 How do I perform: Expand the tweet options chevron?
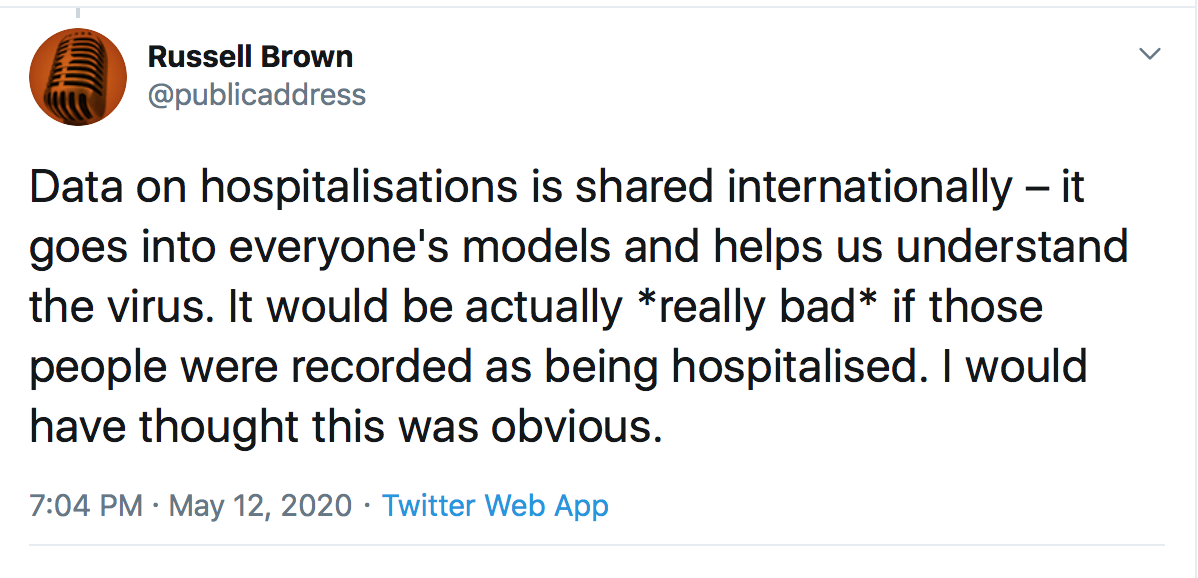click(1151, 53)
